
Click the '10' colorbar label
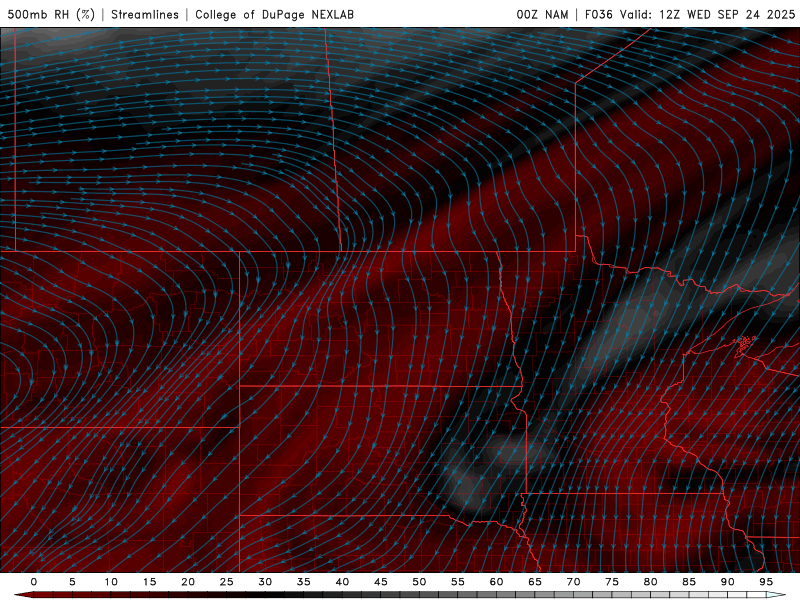click(111, 582)
